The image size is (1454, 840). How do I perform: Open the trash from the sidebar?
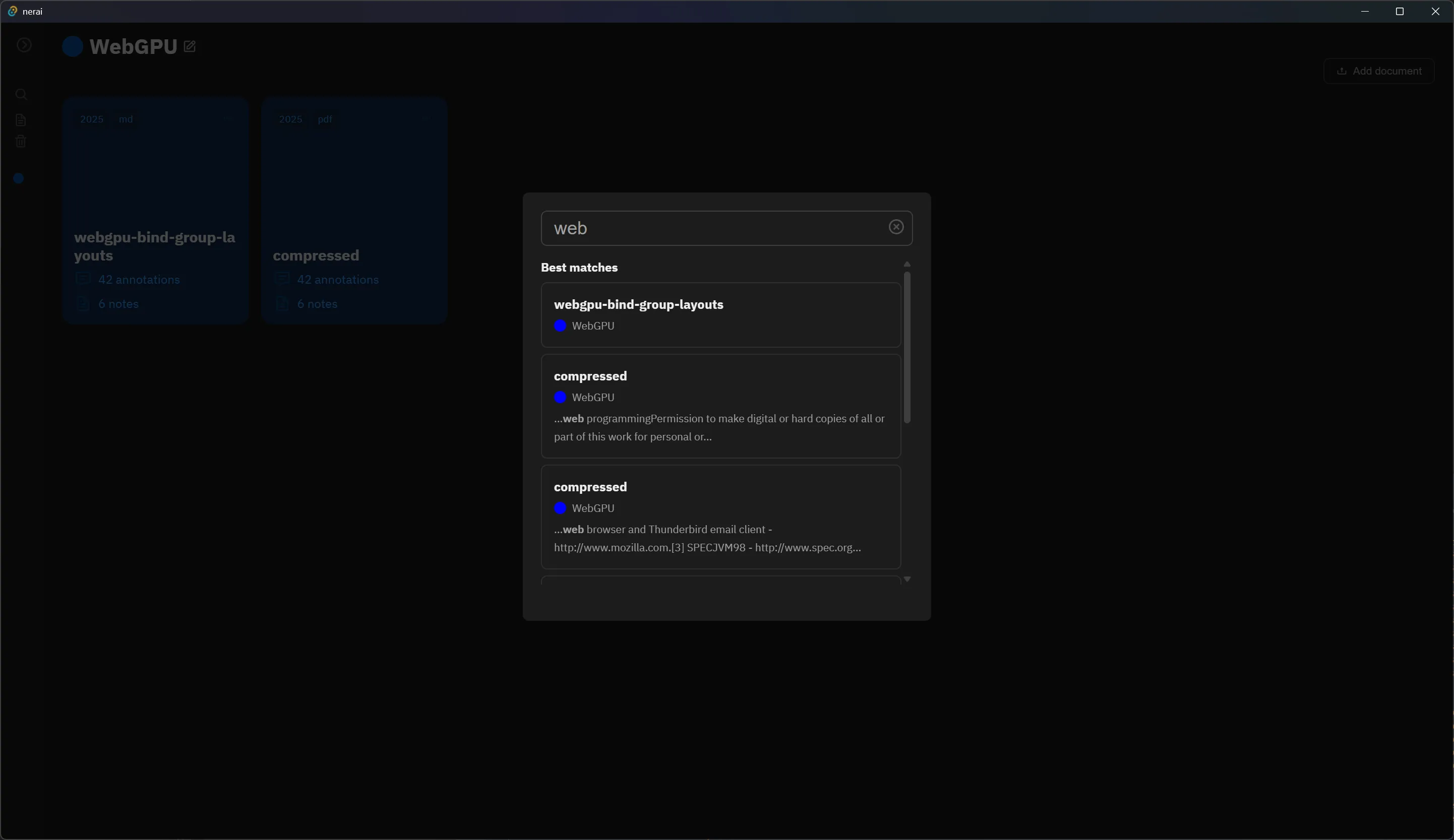pos(21,142)
